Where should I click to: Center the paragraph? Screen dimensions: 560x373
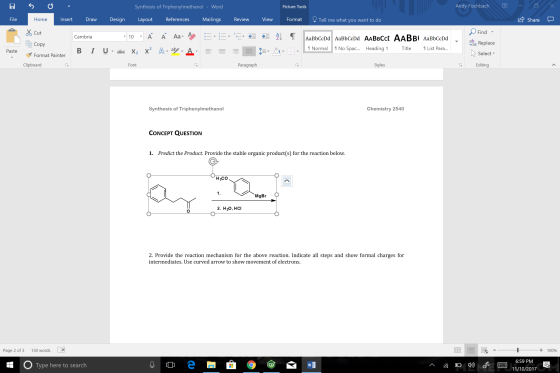tap(222, 51)
